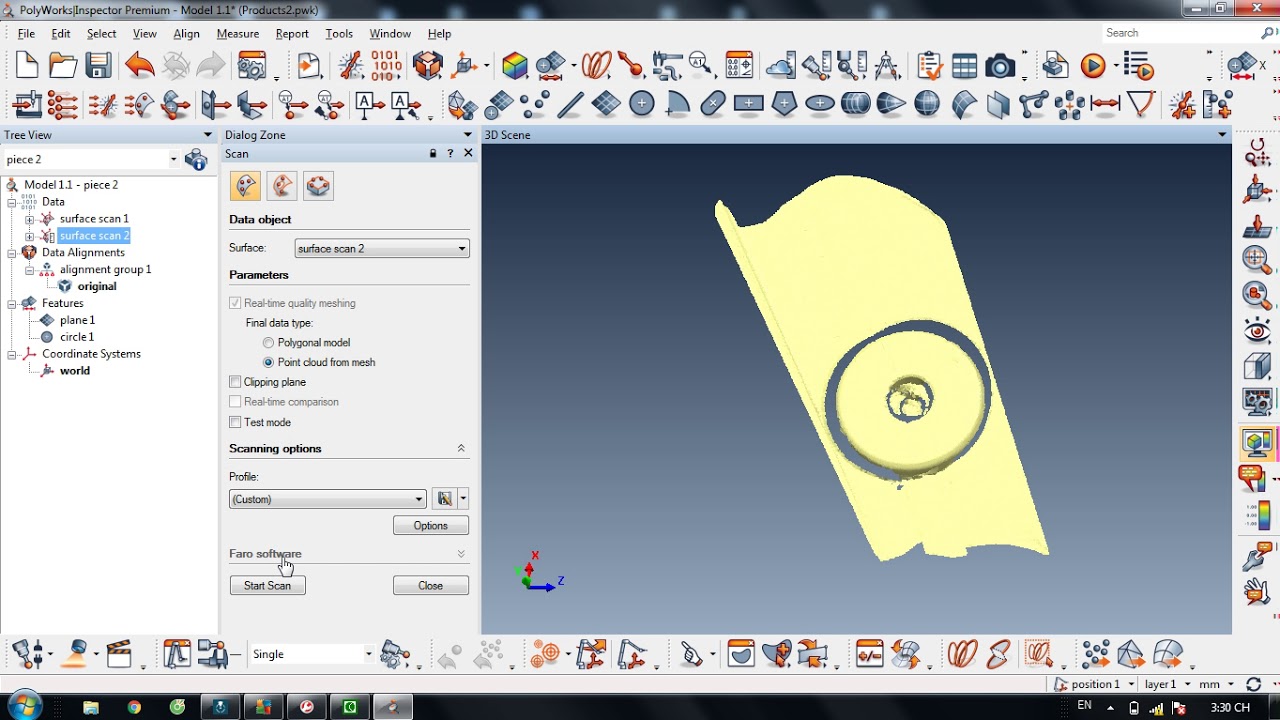Click the Close button in Scan dialog
Image resolution: width=1280 pixels, height=720 pixels.
(430, 585)
